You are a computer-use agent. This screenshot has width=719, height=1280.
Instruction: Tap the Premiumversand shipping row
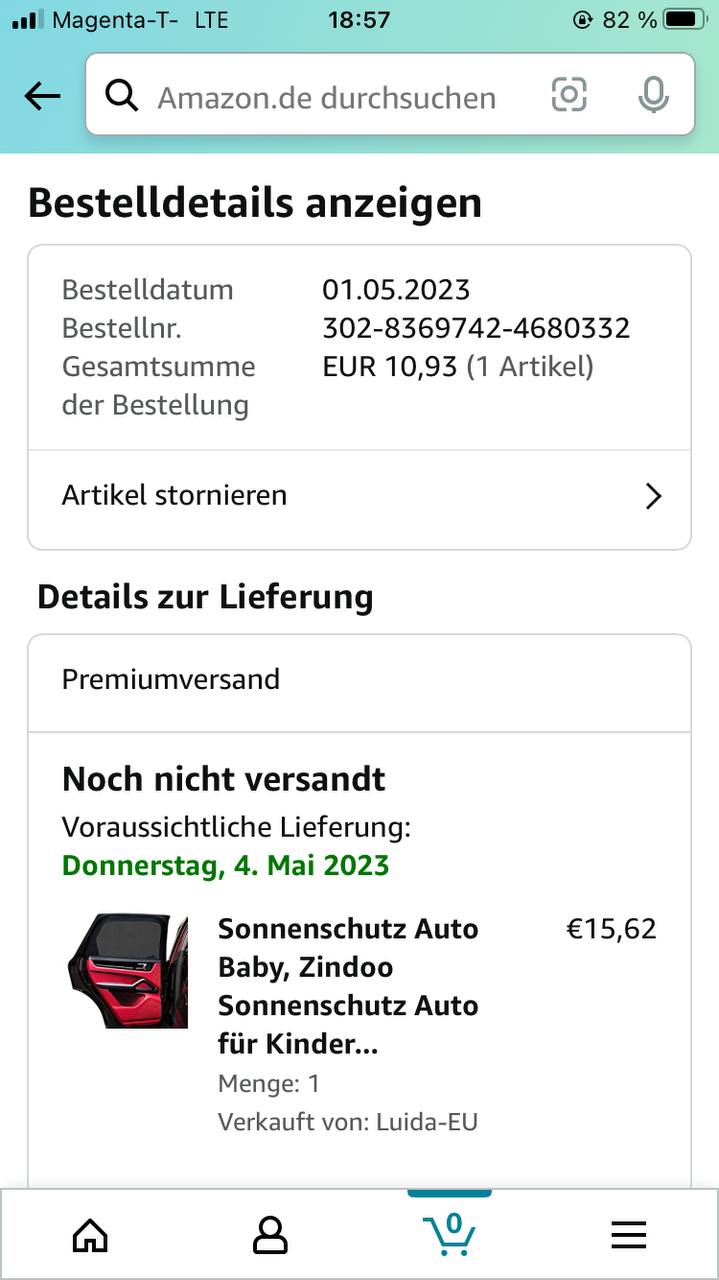[x=359, y=682]
